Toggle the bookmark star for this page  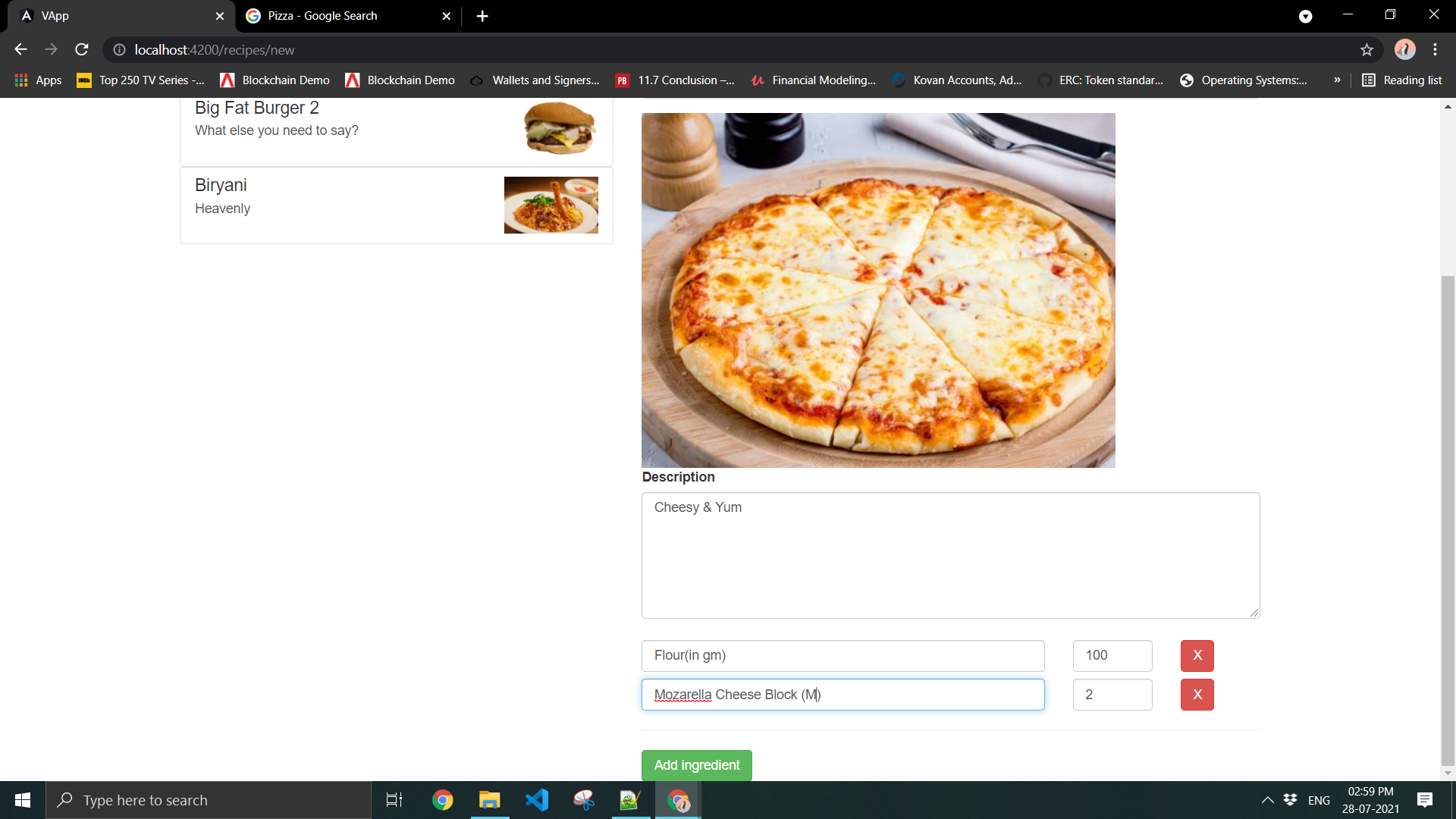click(1367, 50)
